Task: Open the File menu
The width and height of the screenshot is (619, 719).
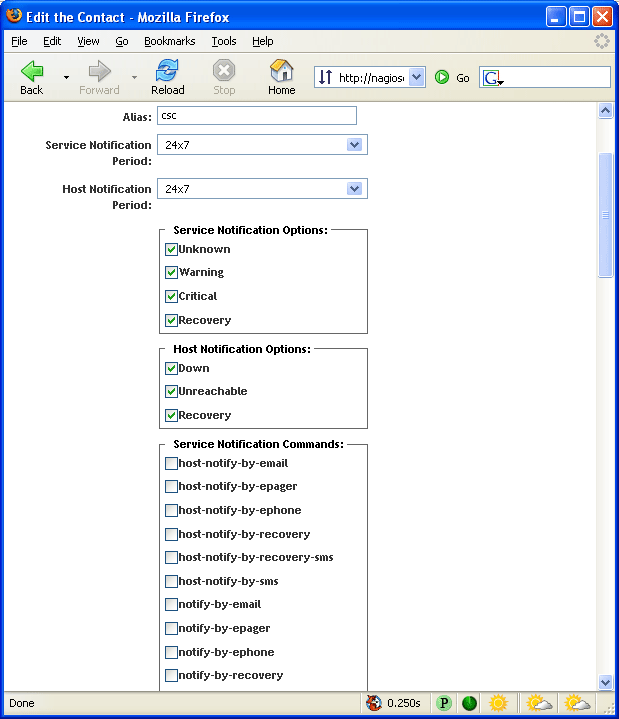Action: (x=19, y=41)
